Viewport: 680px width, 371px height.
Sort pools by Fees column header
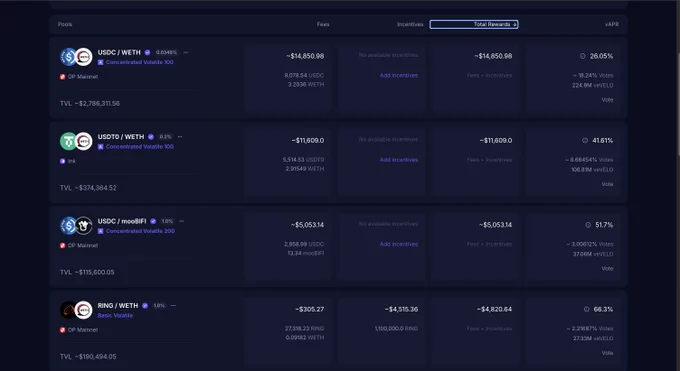pyautogui.click(x=323, y=24)
